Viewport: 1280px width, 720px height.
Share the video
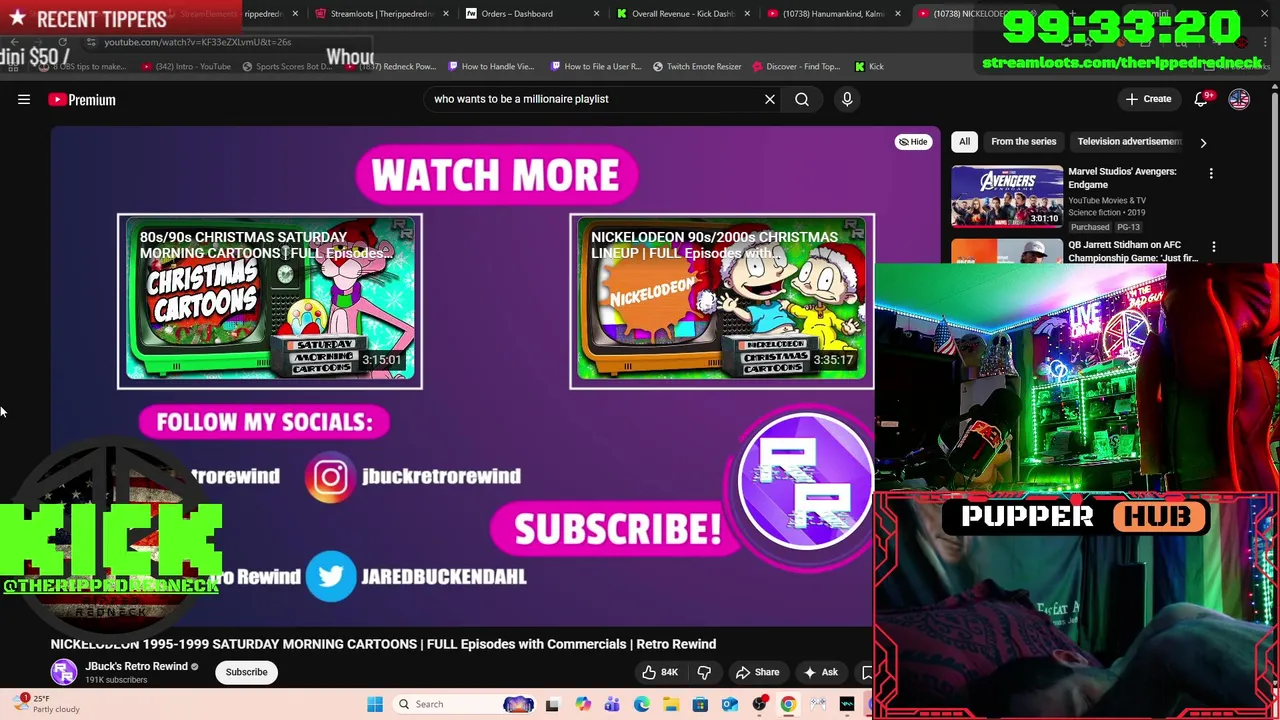click(757, 672)
